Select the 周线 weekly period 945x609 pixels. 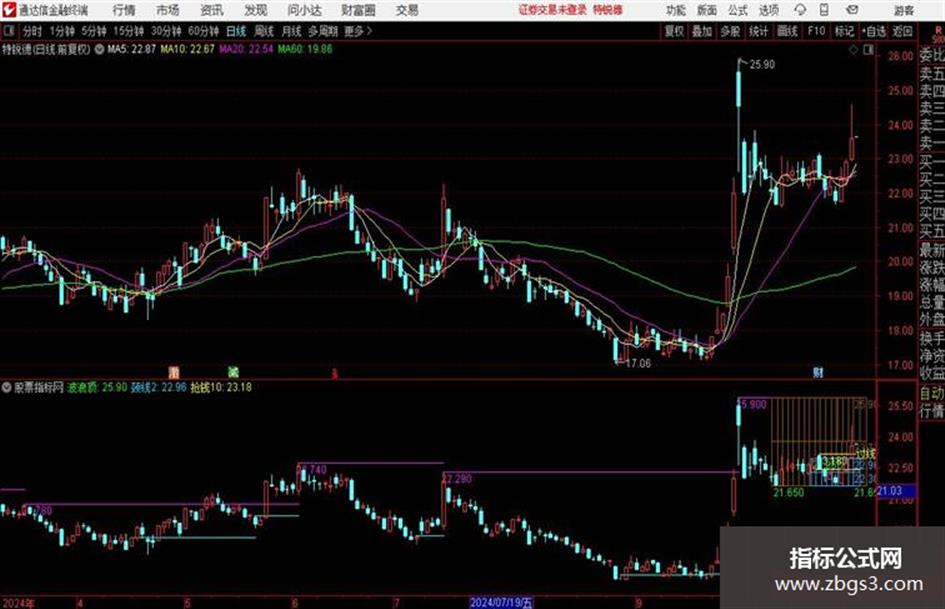(264, 31)
